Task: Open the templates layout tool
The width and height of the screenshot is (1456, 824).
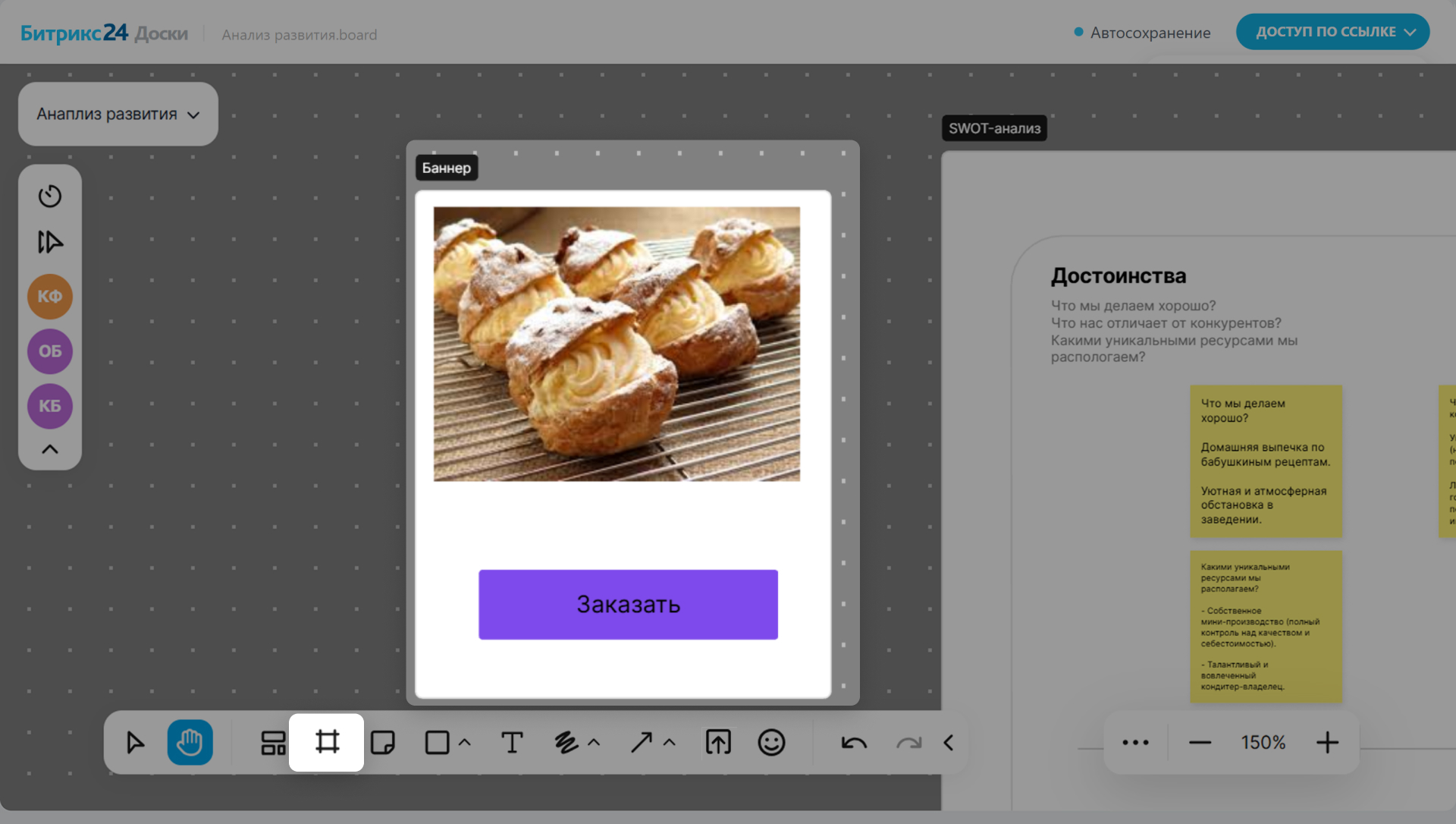Action: tap(273, 742)
